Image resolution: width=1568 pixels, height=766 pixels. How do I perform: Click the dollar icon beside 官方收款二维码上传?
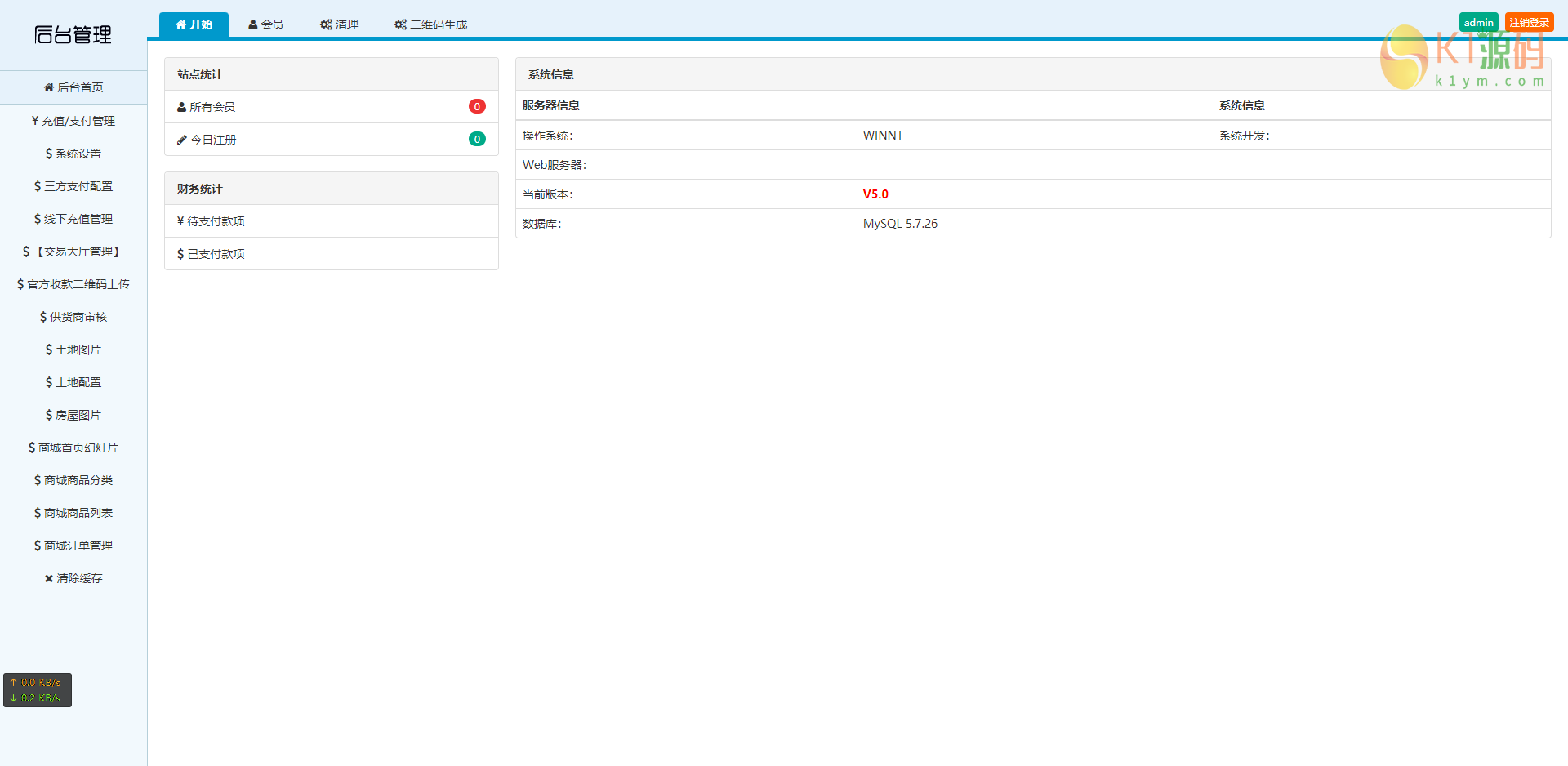click(x=20, y=284)
